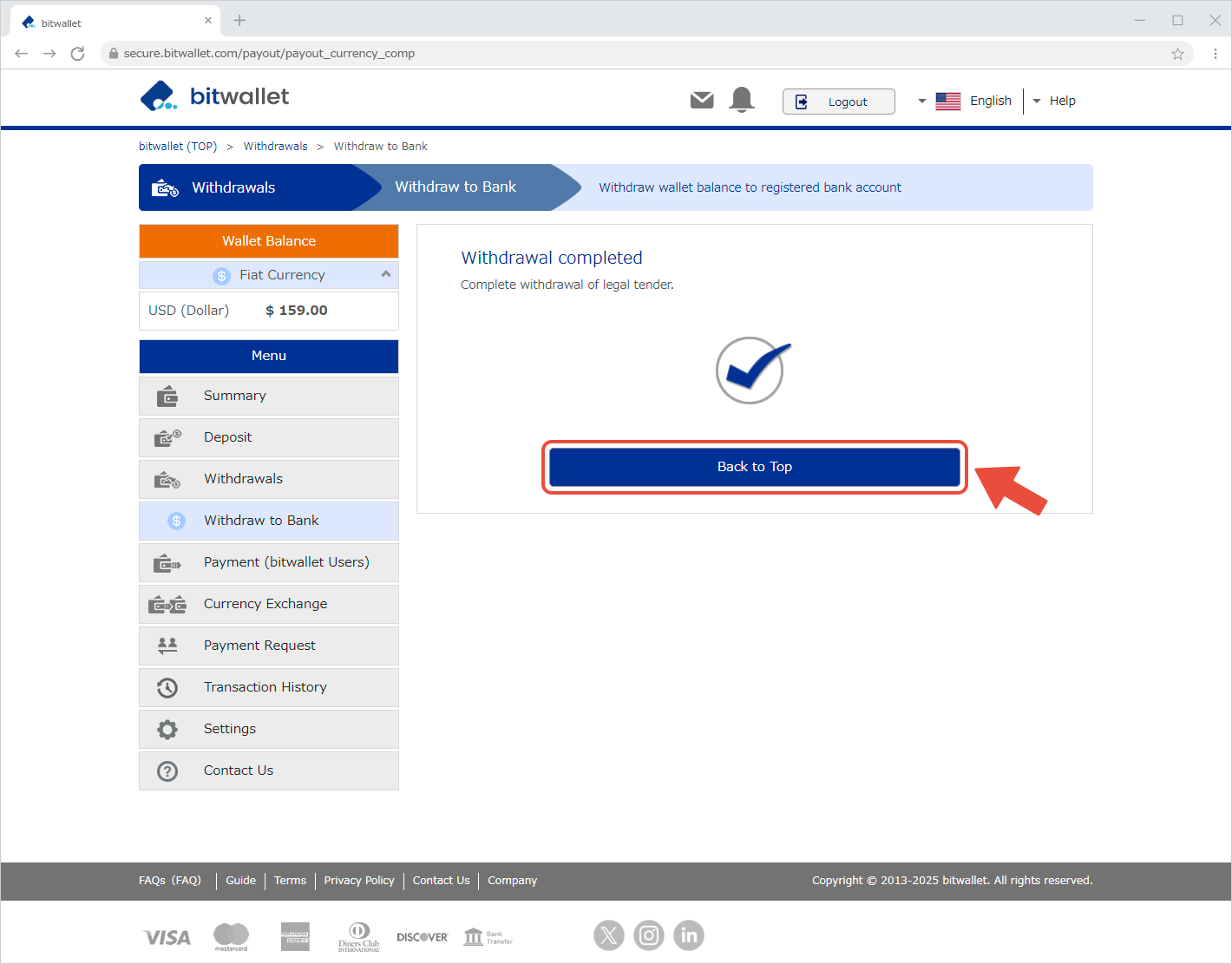The image size is (1232, 964).
Task: Bookmark this page with star icon
Action: [x=1177, y=54]
